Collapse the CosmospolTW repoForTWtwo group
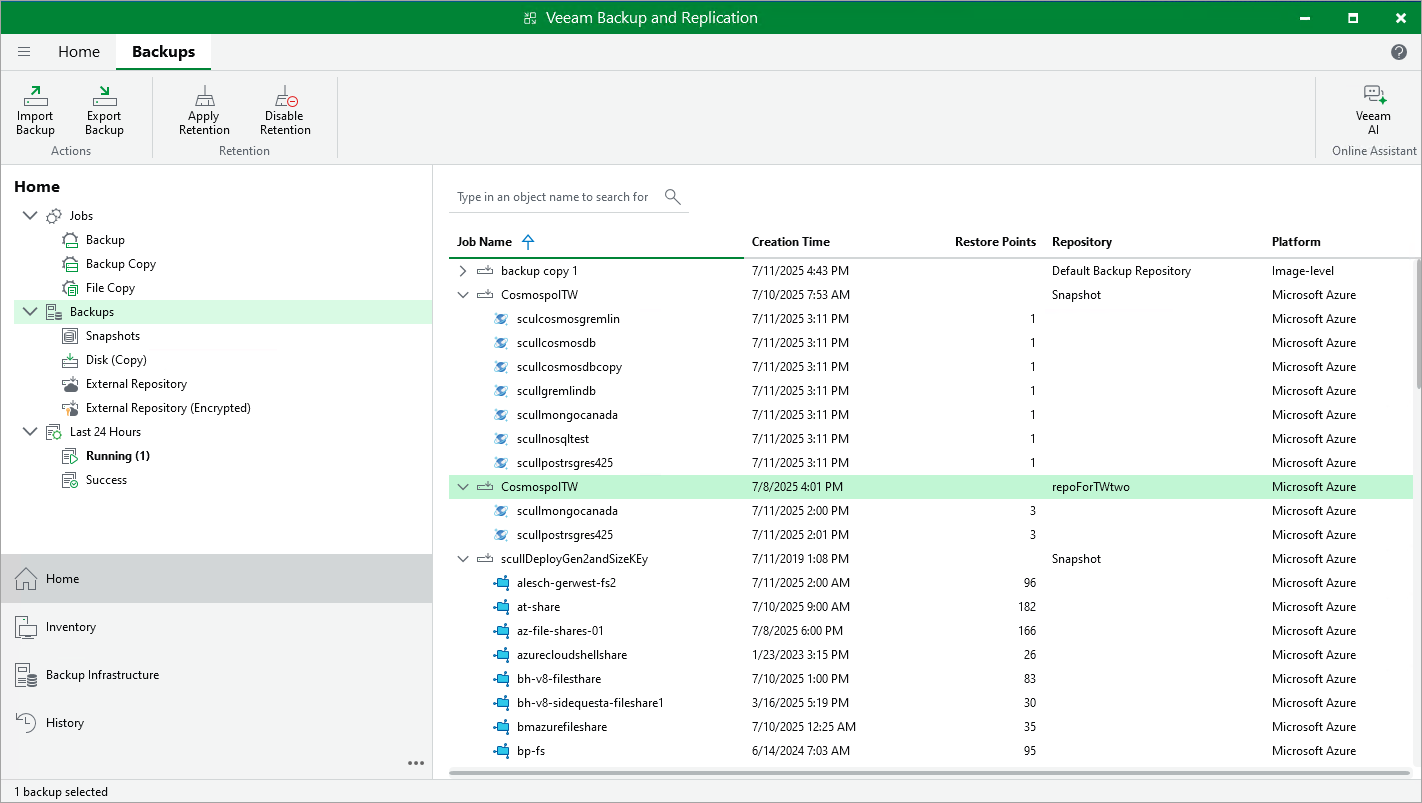Screen dimensions: 1422x803 [462, 487]
